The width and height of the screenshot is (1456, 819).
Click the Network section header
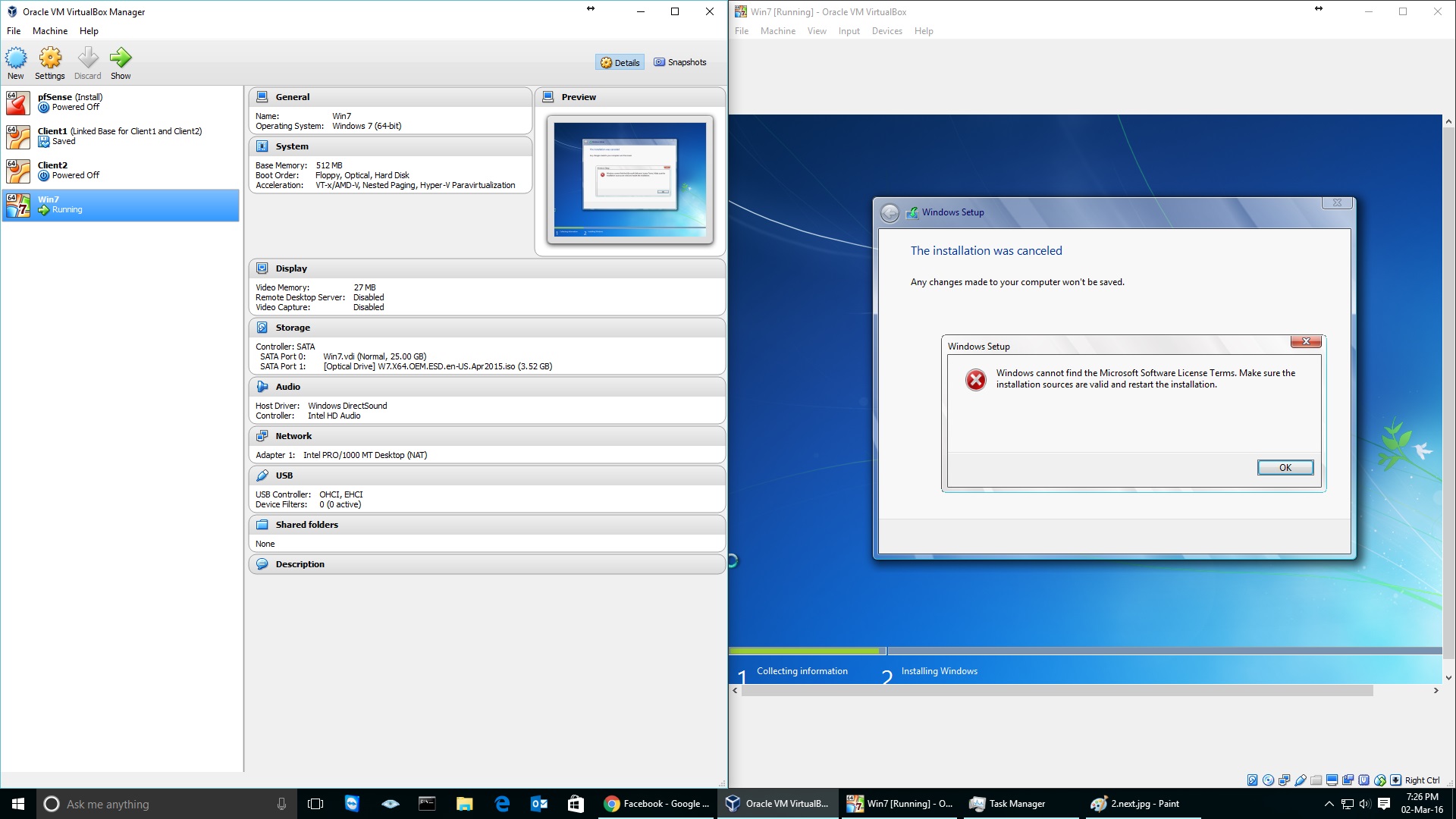487,436
